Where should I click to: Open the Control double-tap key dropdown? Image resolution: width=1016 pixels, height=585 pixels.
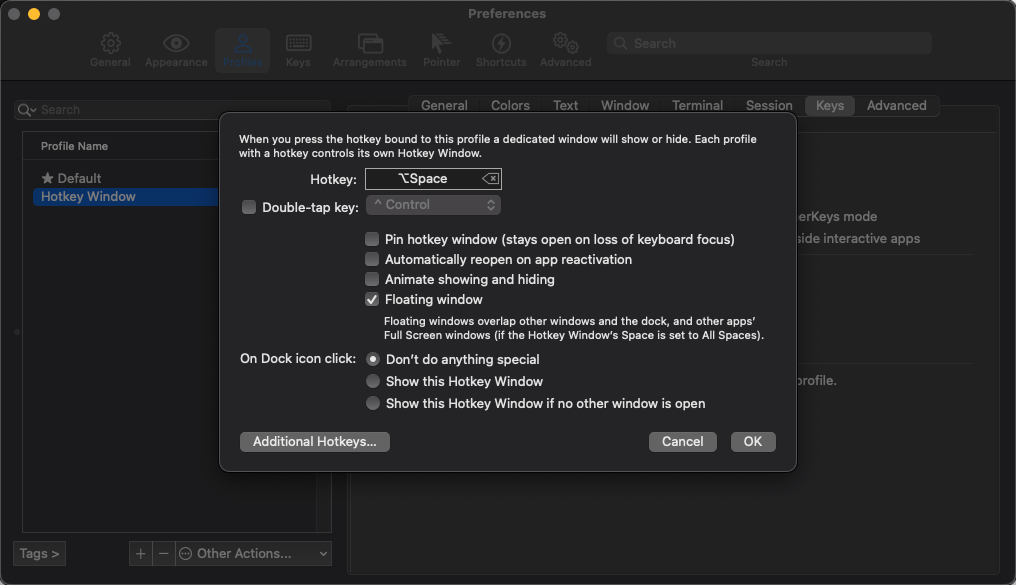click(433, 205)
